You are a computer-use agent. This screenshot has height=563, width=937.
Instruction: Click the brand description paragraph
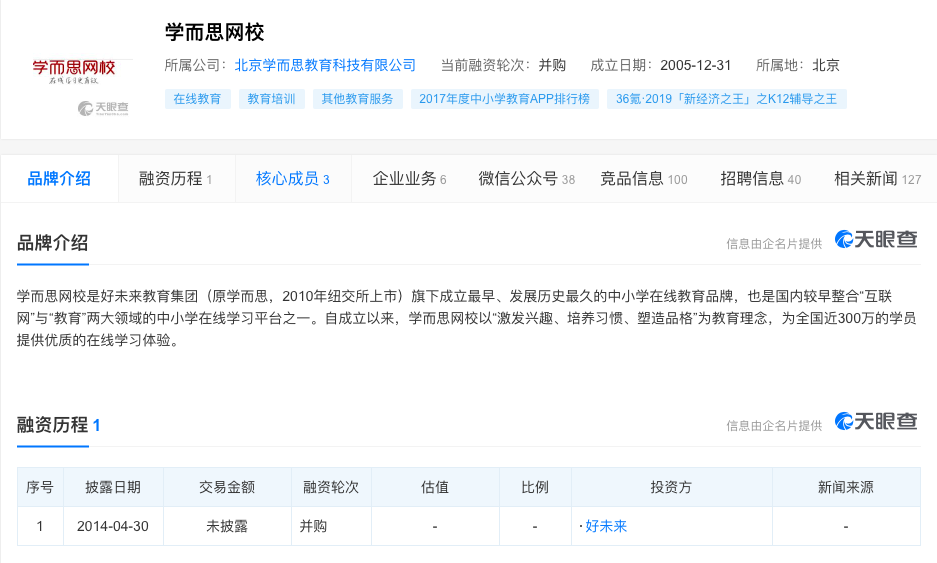pyautogui.click(x=467, y=318)
